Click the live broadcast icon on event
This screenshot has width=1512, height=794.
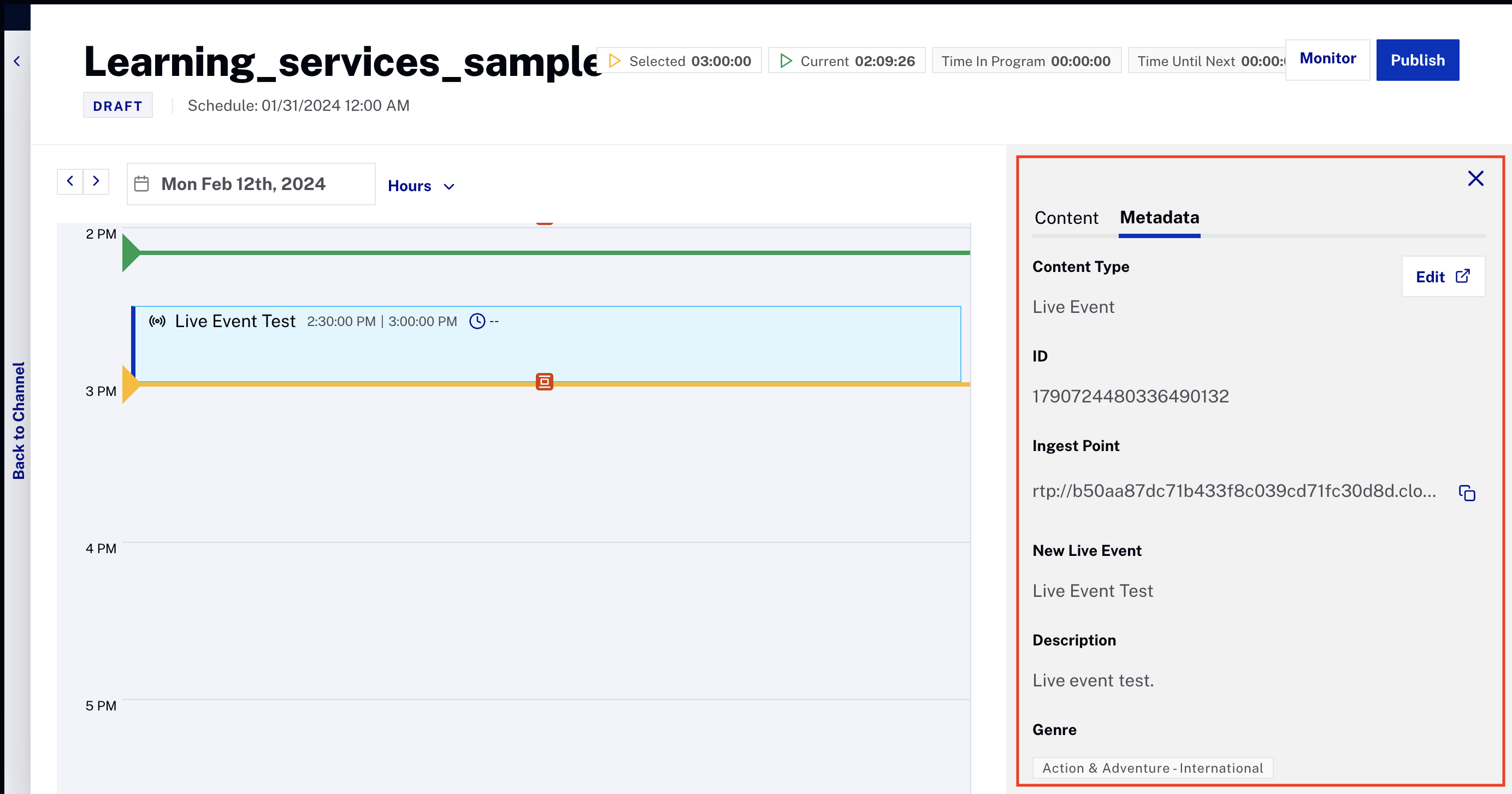pos(157,321)
